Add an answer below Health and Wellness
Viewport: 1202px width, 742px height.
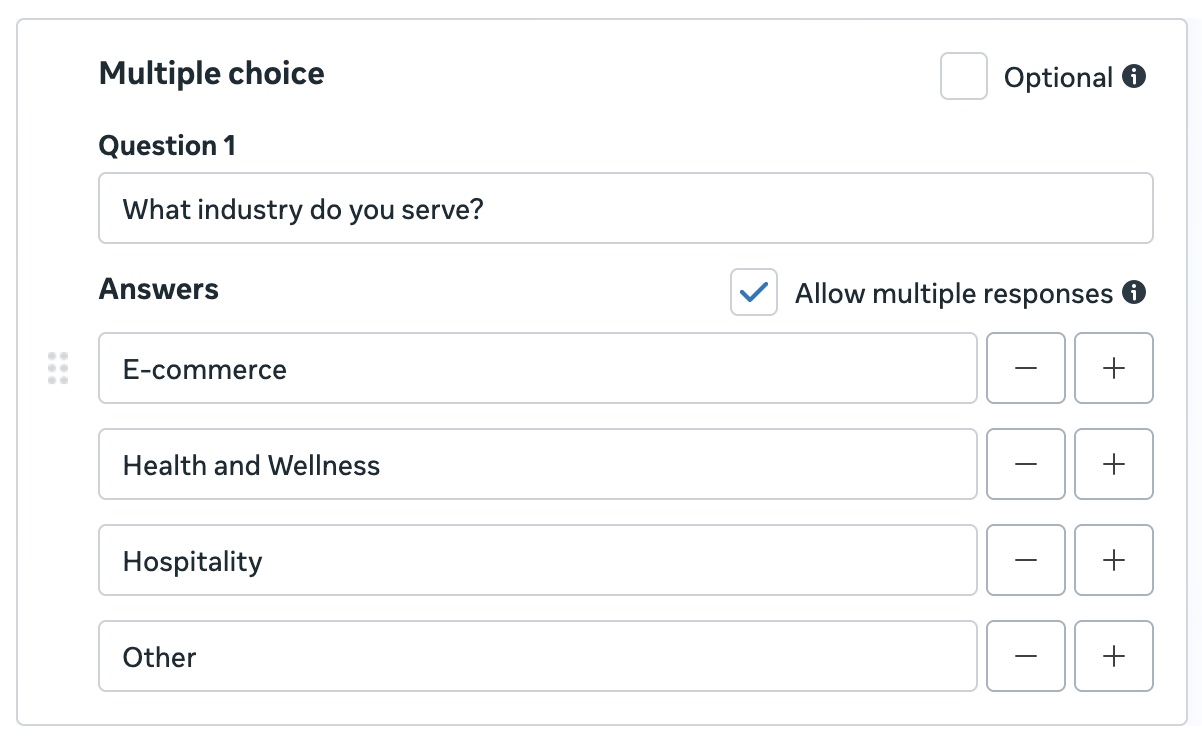tap(1114, 464)
